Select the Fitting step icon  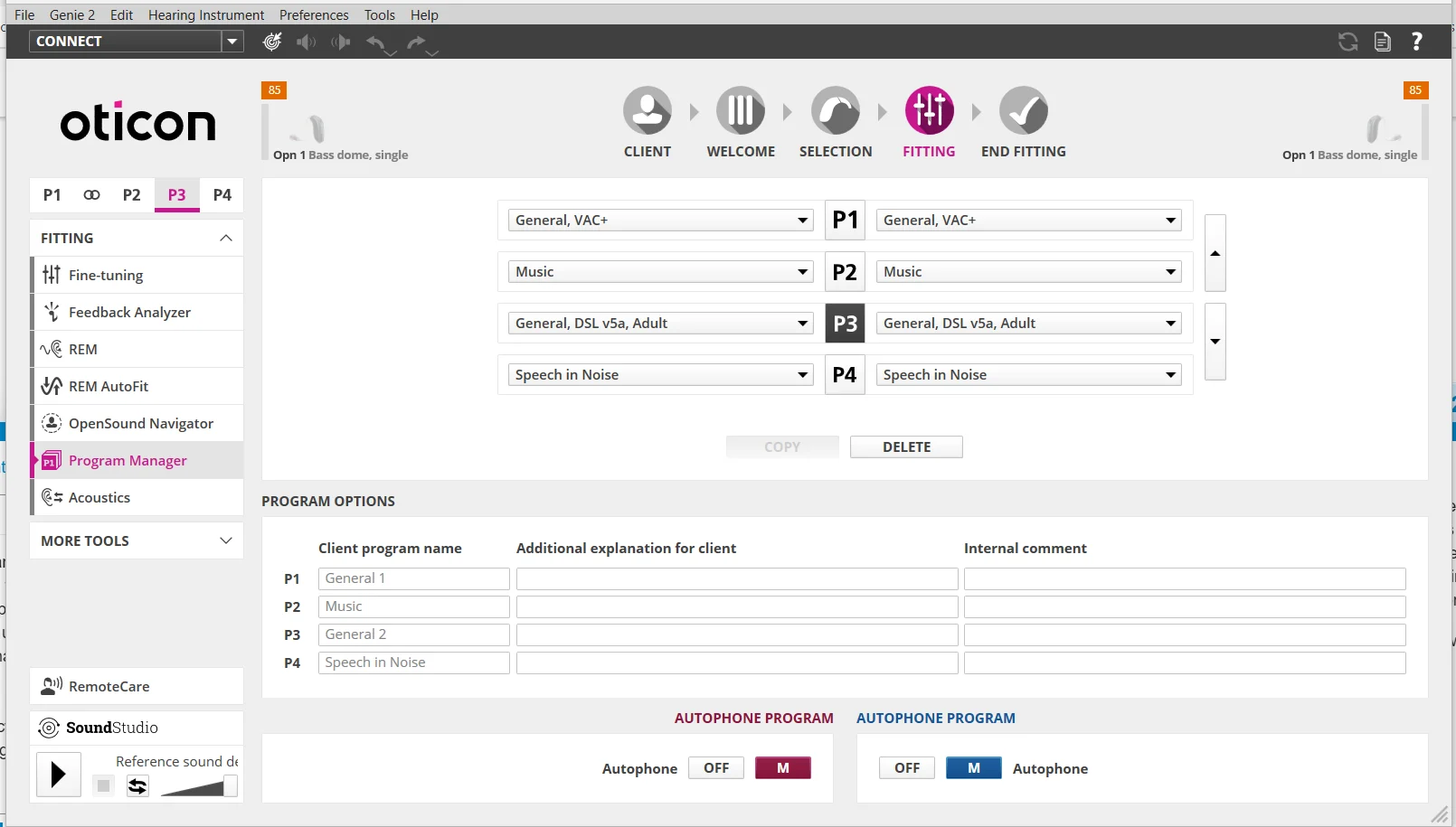930,111
